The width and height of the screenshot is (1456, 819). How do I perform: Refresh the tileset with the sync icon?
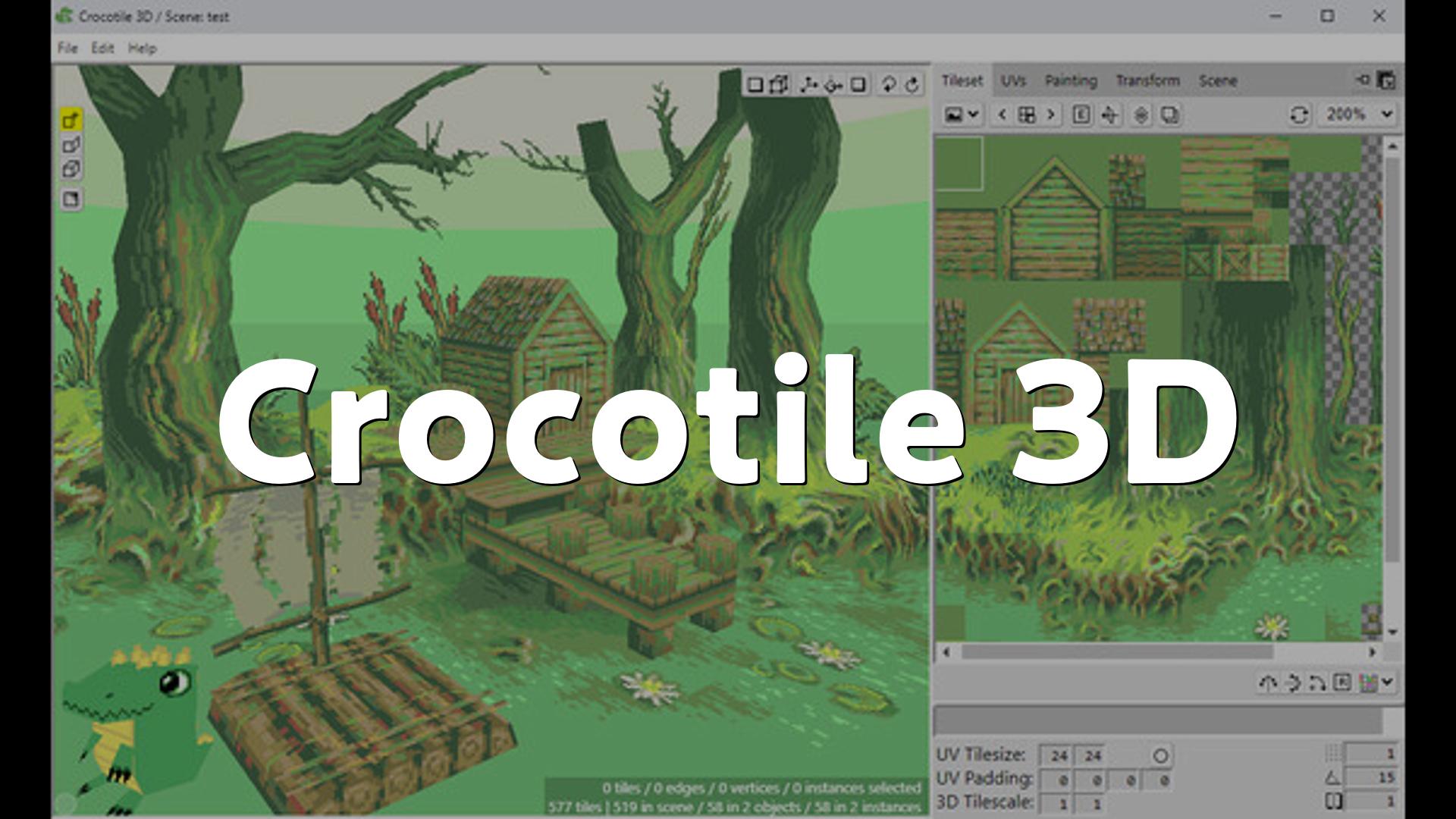tap(1299, 115)
